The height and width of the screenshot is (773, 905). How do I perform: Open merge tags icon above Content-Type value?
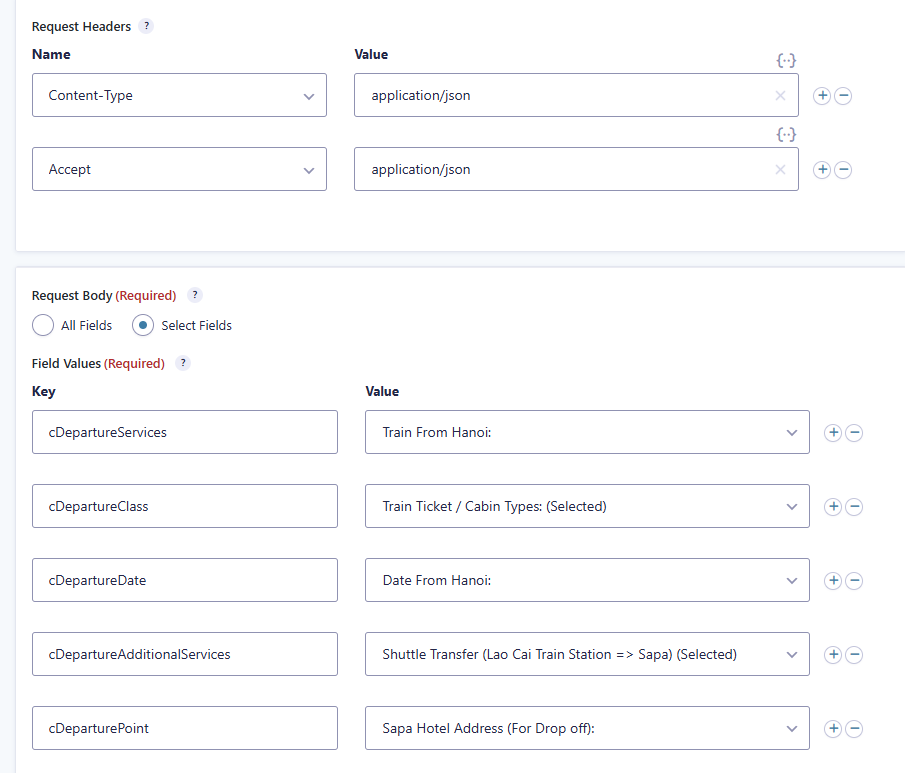tap(786, 60)
